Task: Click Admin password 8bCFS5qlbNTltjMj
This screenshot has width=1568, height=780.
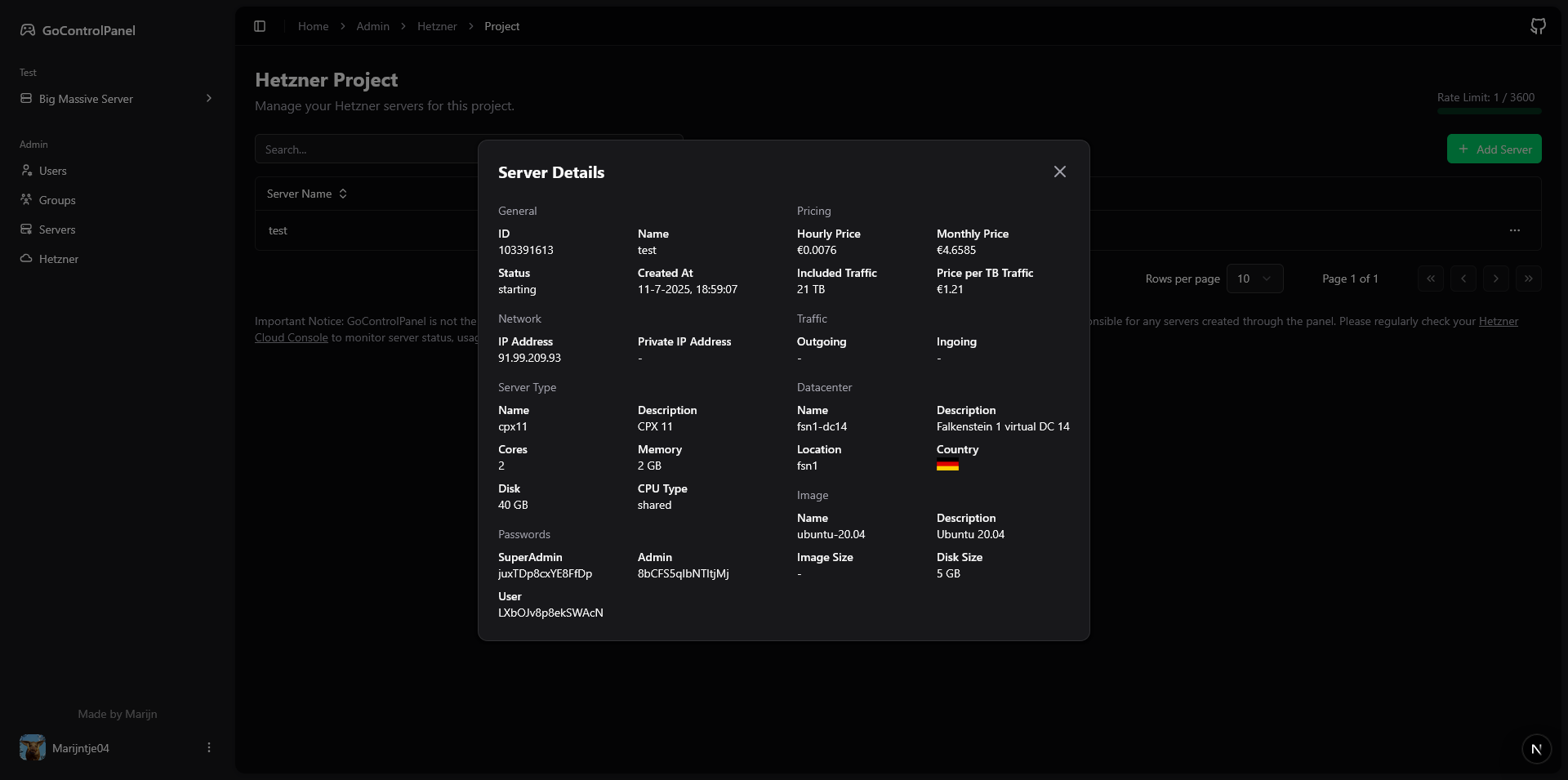Action: pyautogui.click(x=684, y=573)
